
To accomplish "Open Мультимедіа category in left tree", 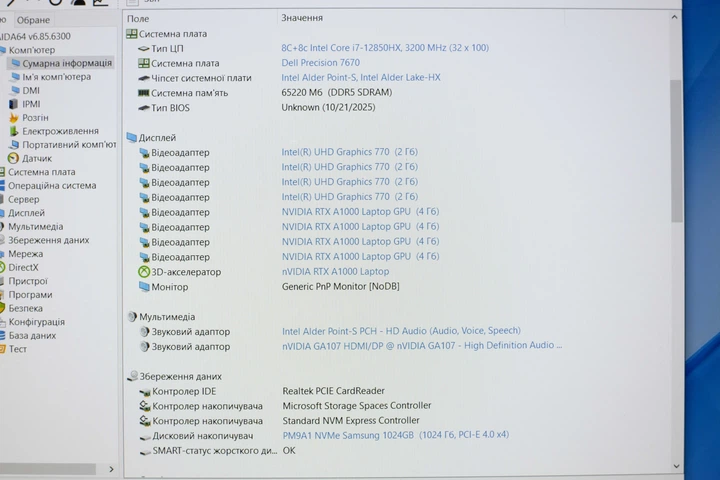I will pyautogui.click(x=35, y=226).
